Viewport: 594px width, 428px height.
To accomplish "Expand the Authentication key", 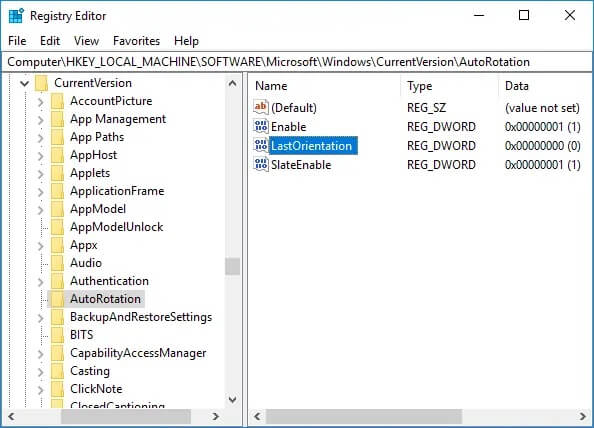I will tap(41, 281).
